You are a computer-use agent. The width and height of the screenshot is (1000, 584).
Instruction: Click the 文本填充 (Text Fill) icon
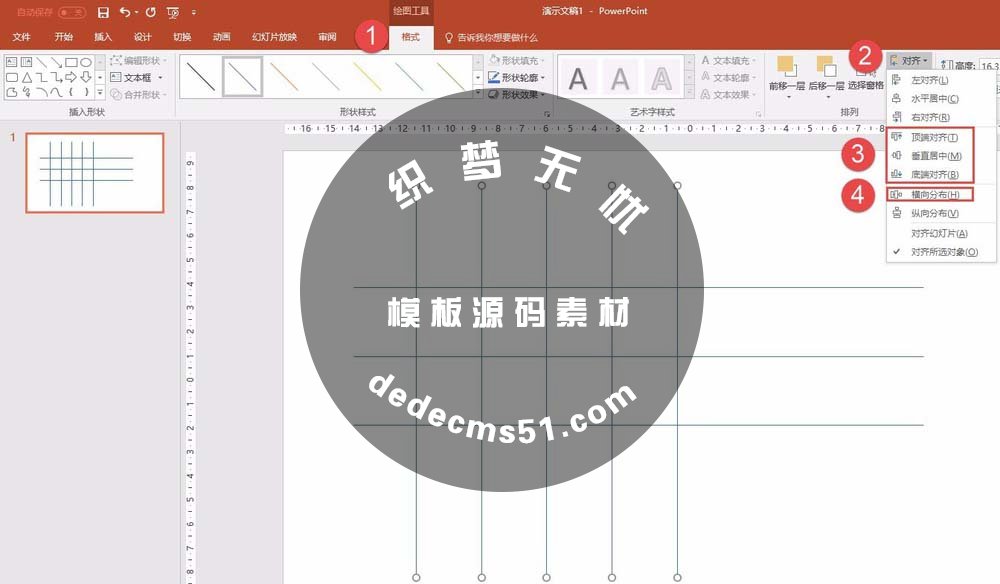pyautogui.click(x=704, y=59)
